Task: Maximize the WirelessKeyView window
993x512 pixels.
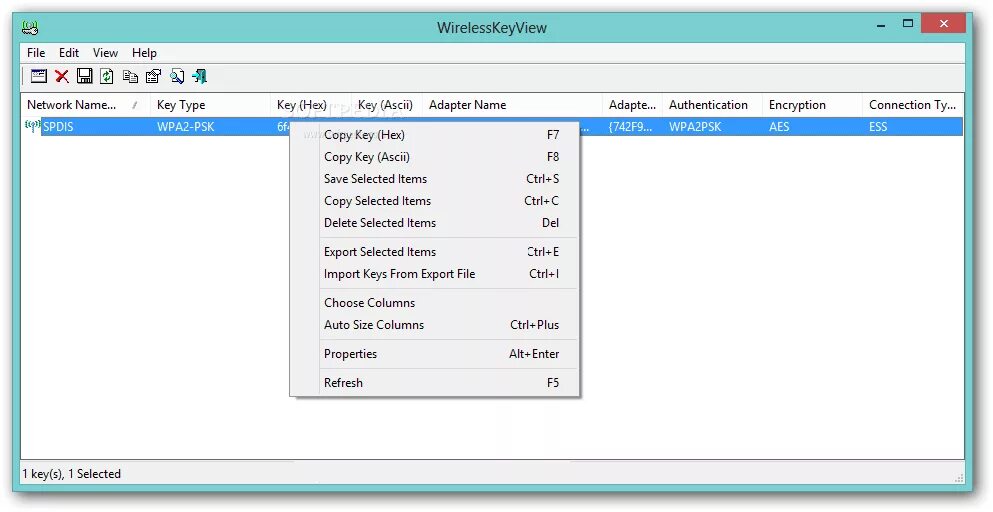Action: coord(908,24)
